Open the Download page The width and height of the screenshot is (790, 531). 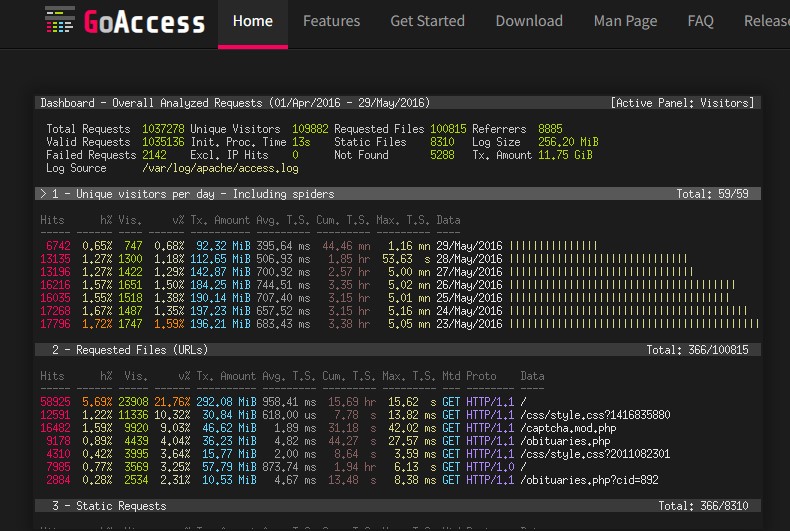(529, 21)
